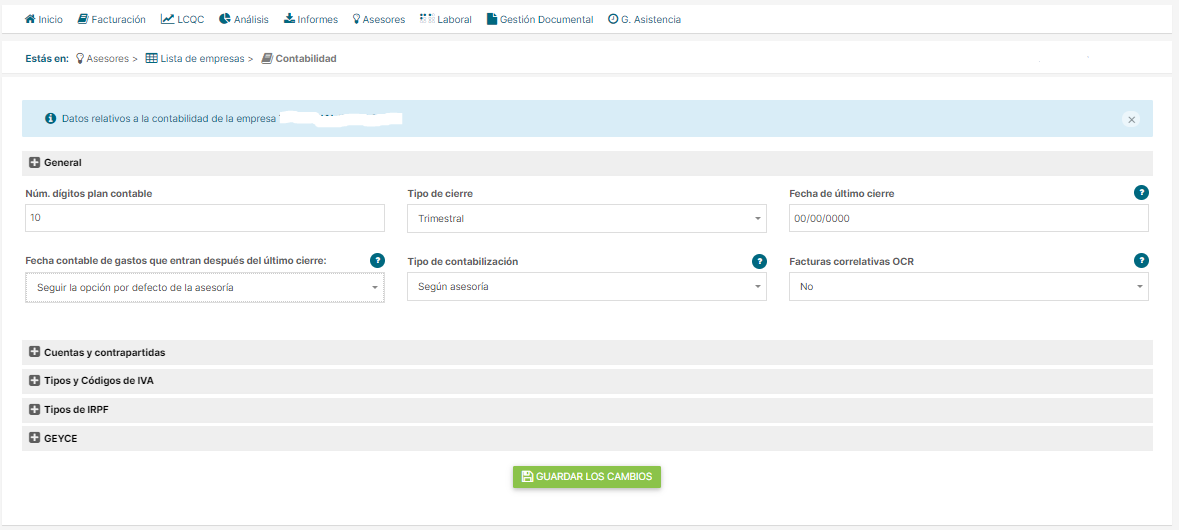Open the Gestión Documental menu
This screenshot has height=530, width=1179.
540,19
